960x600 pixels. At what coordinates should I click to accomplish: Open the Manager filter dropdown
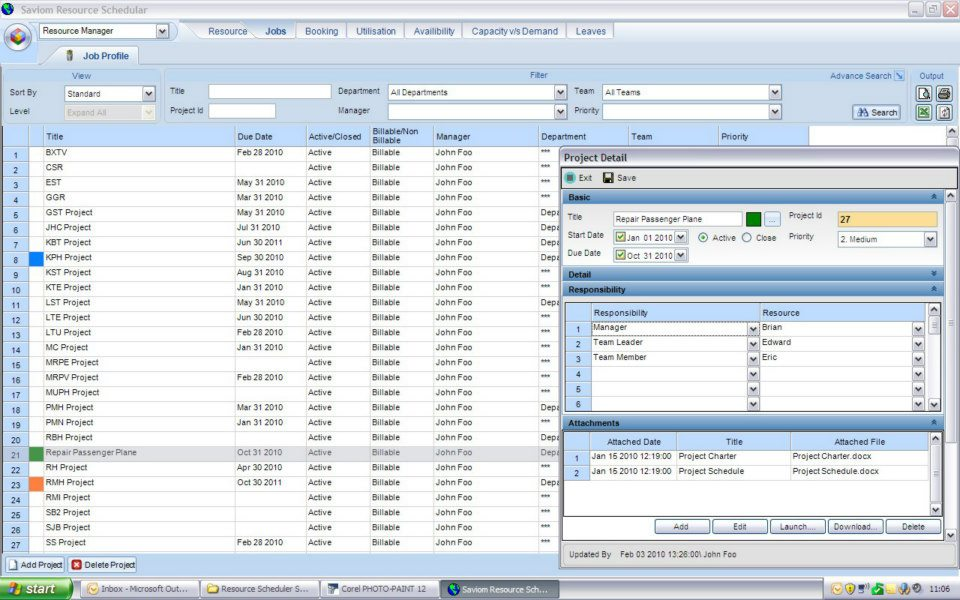560,111
